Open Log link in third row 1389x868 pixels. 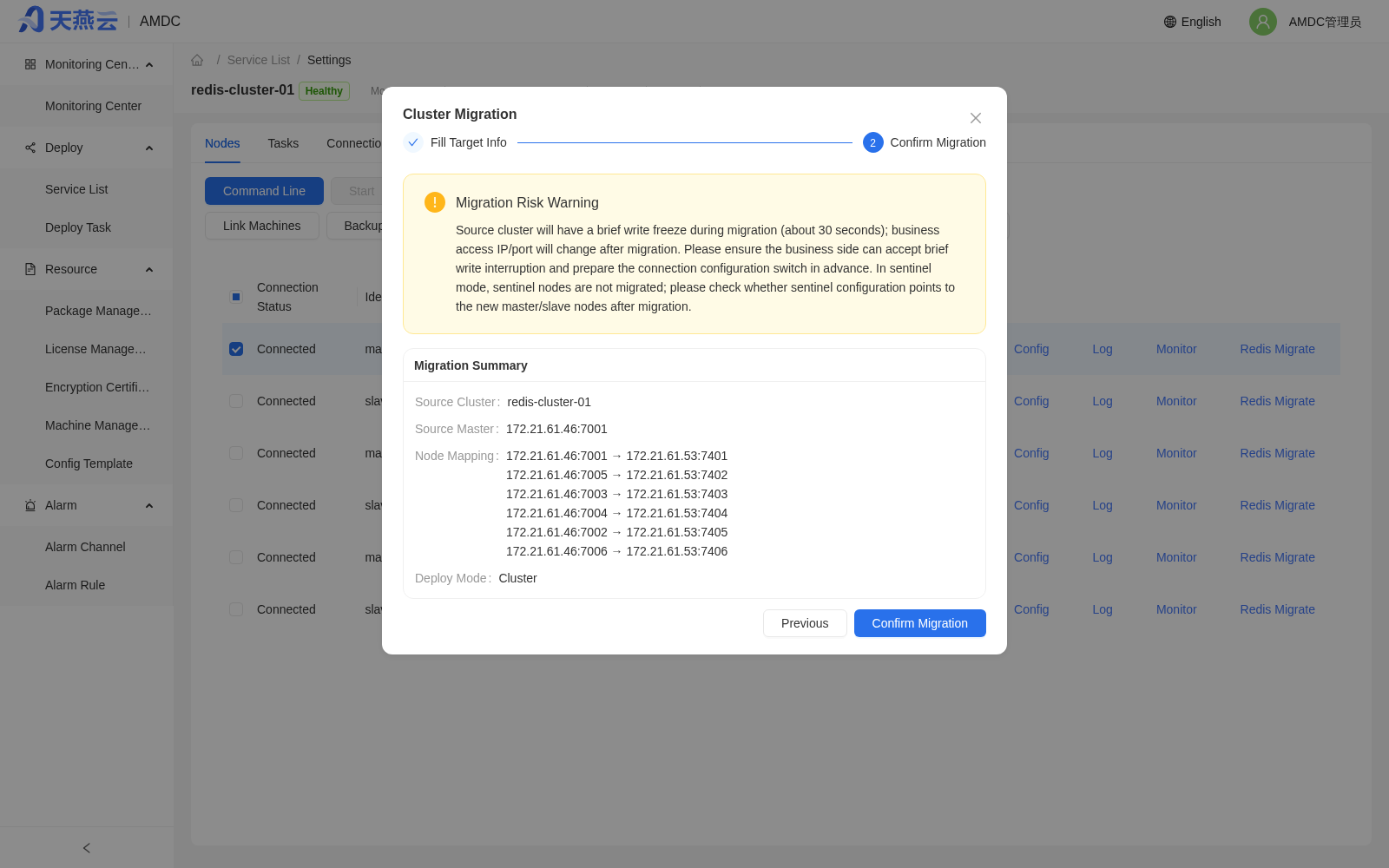[1103, 453]
